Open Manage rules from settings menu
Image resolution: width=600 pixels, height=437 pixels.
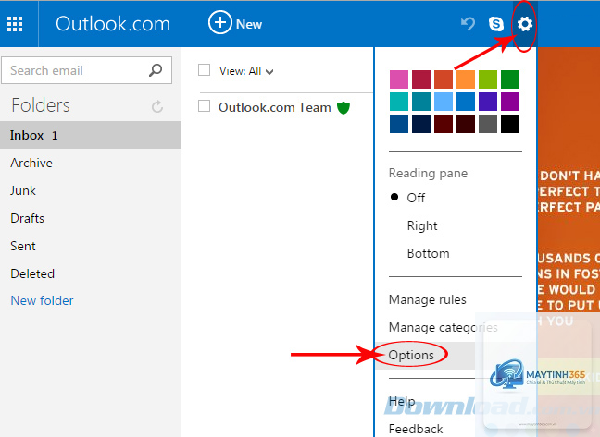tap(428, 300)
